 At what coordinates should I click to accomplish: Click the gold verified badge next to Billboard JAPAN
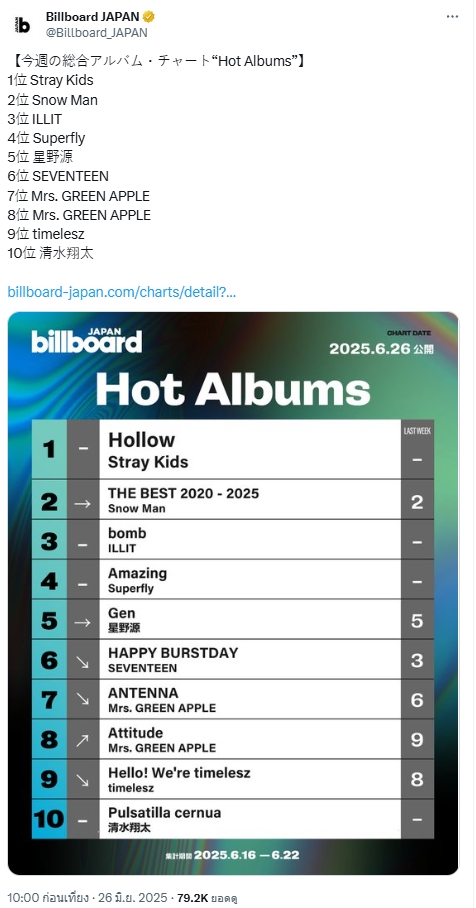[x=149, y=17]
